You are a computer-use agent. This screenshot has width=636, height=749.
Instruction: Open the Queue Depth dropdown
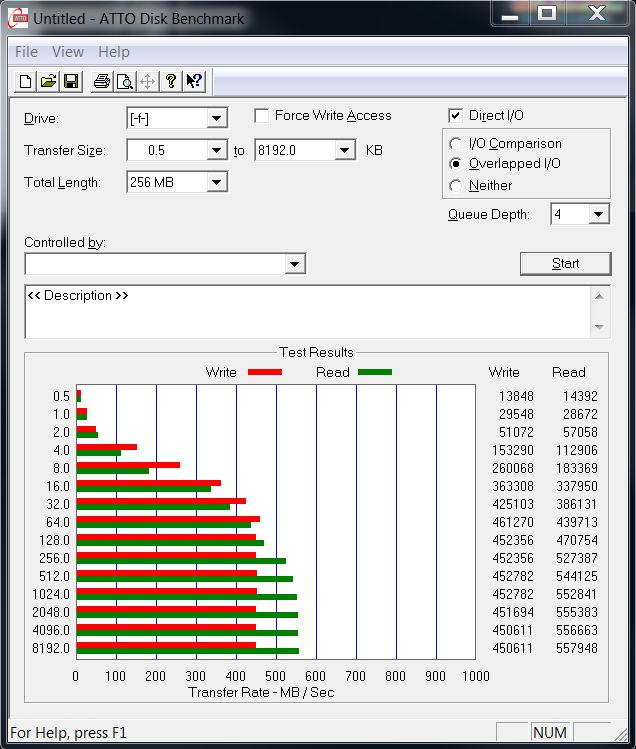[598, 214]
